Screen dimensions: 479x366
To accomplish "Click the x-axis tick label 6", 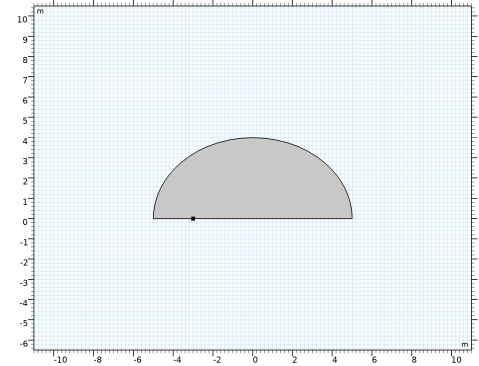I will click(x=374, y=360).
